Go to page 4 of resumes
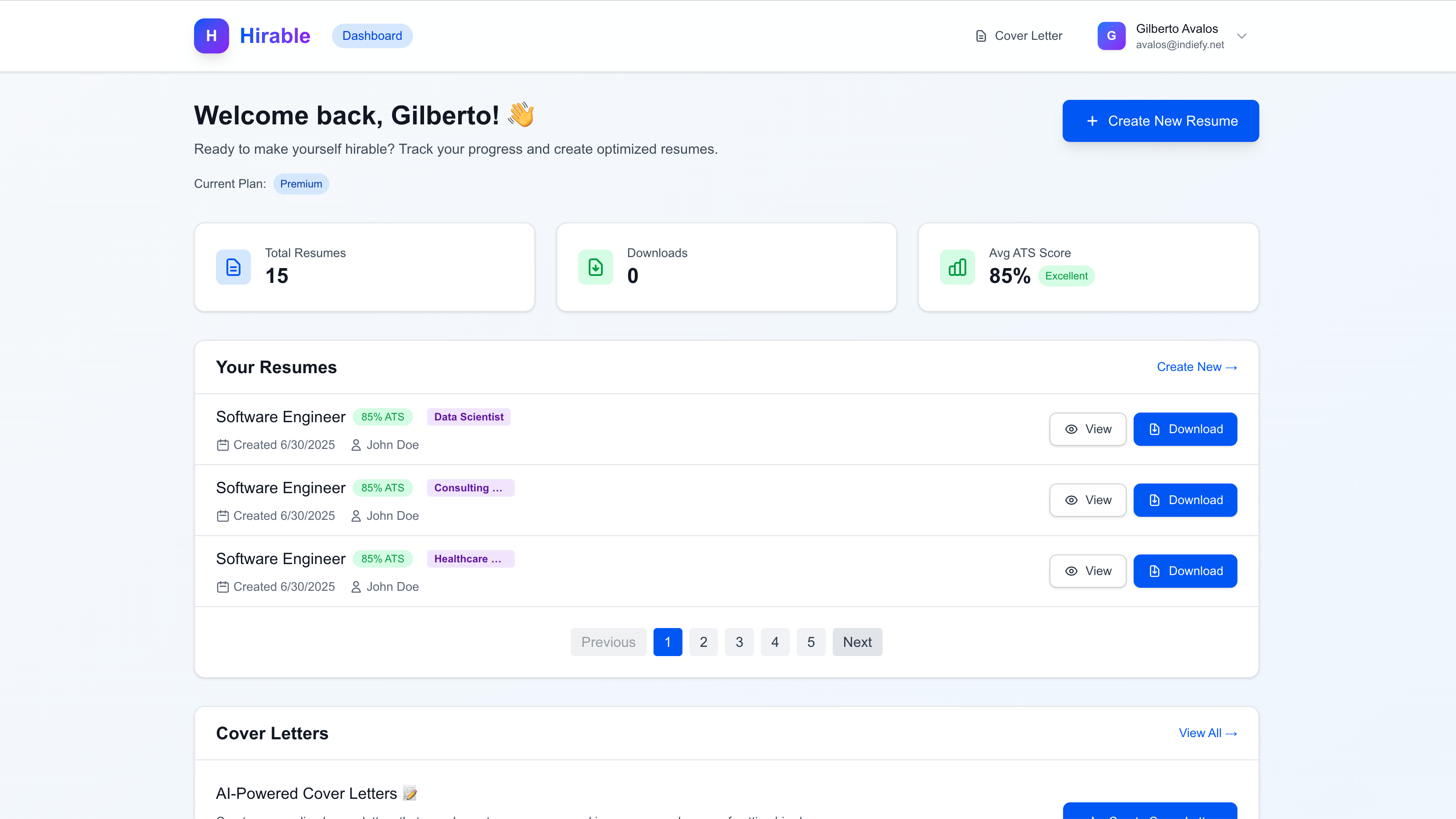The image size is (1456, 819). pyautogui.click(x=775, y=642)
